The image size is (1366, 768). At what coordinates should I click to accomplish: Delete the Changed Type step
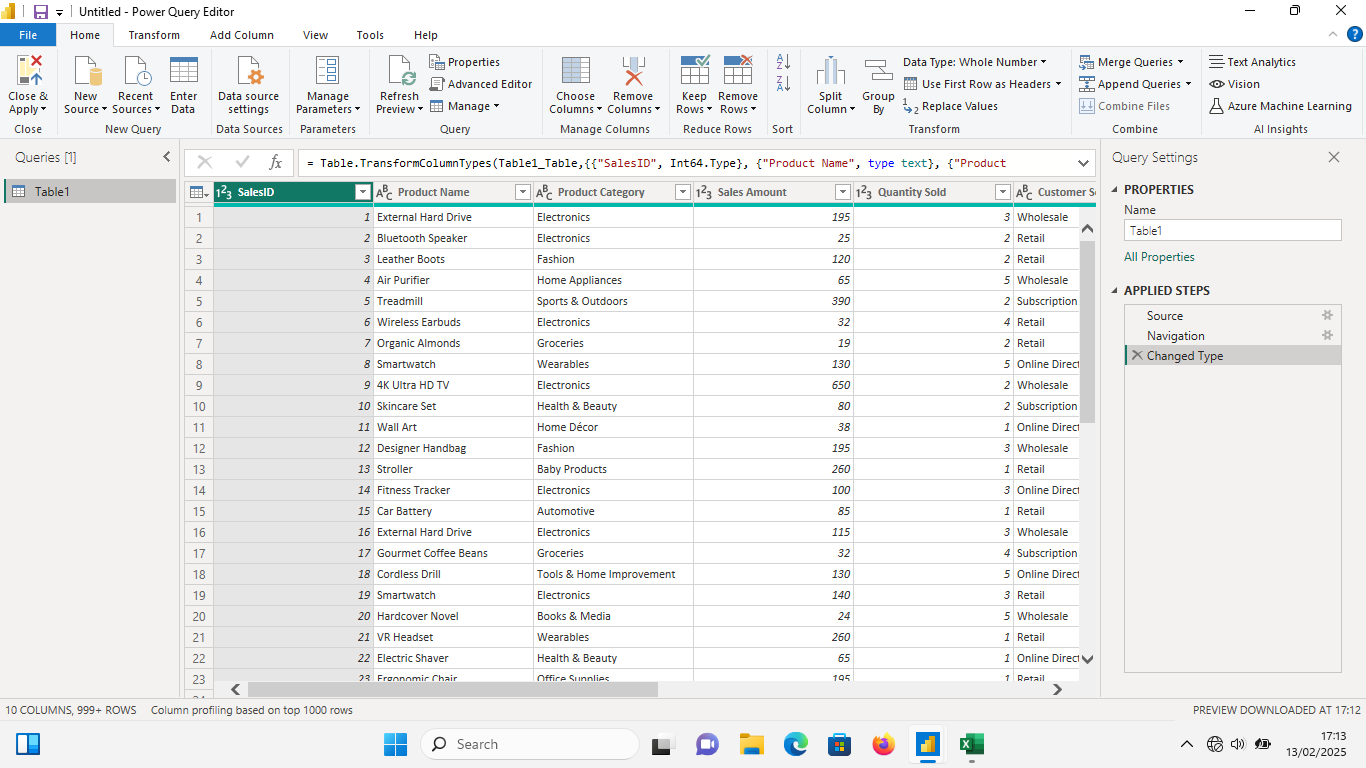pos(1136,355)
